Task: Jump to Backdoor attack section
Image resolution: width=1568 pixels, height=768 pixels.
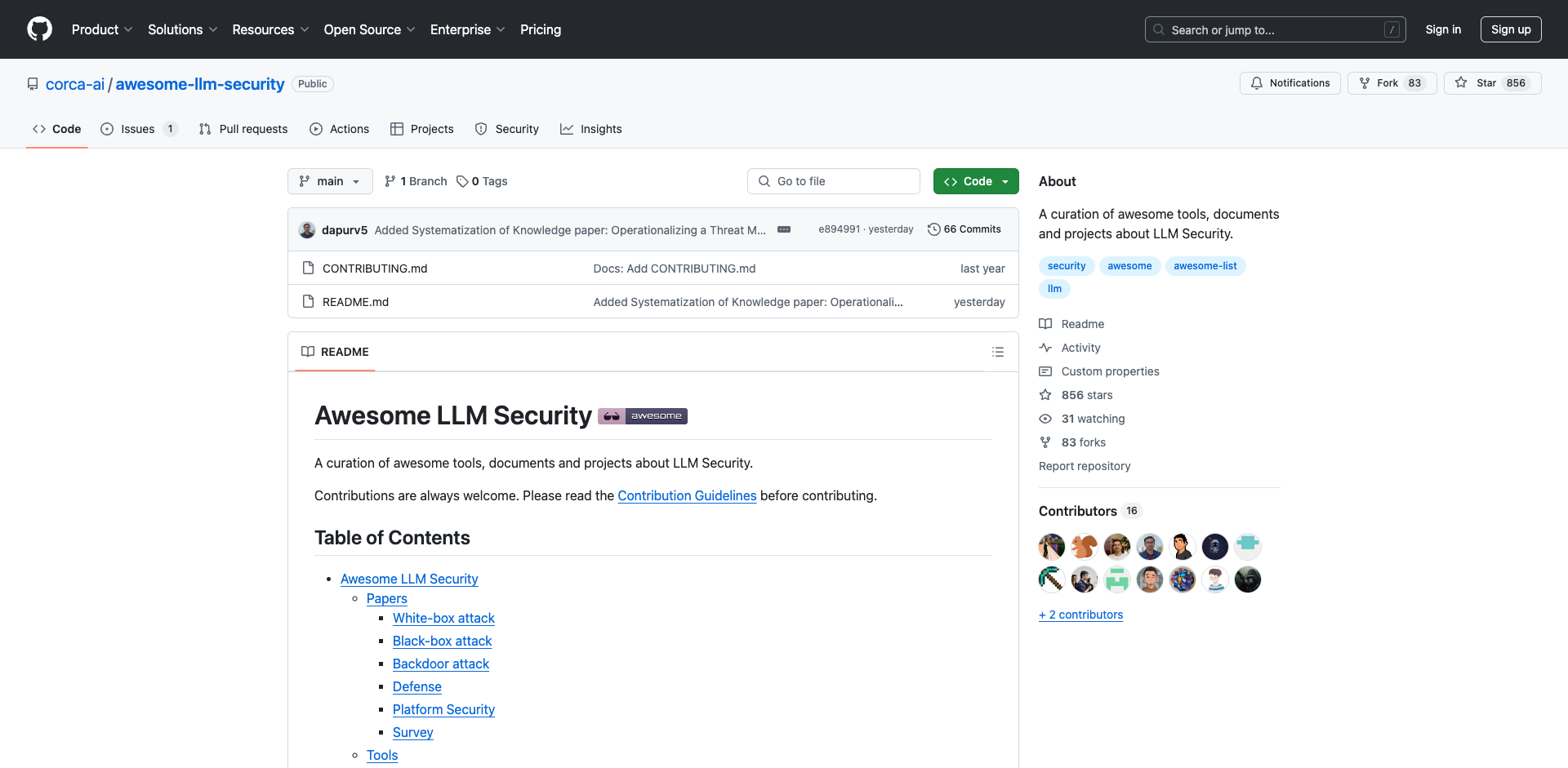Action: point(441,664)
